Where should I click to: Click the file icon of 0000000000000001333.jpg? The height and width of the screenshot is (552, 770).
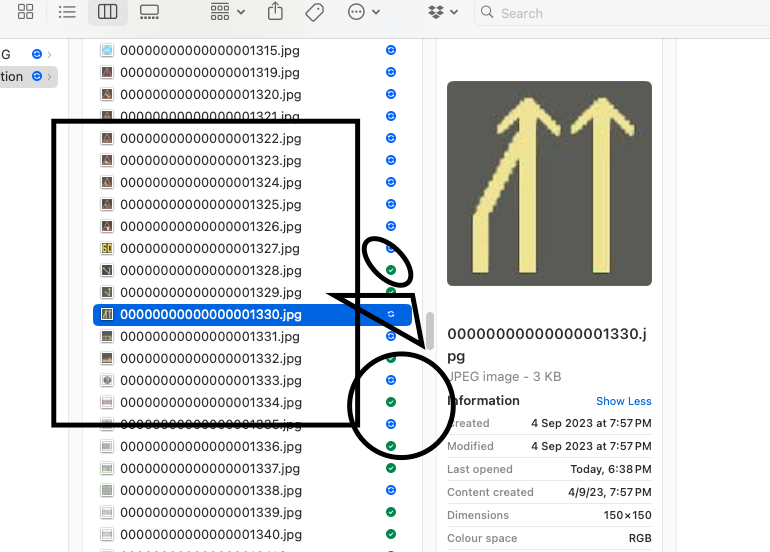[x=107, y=380]
